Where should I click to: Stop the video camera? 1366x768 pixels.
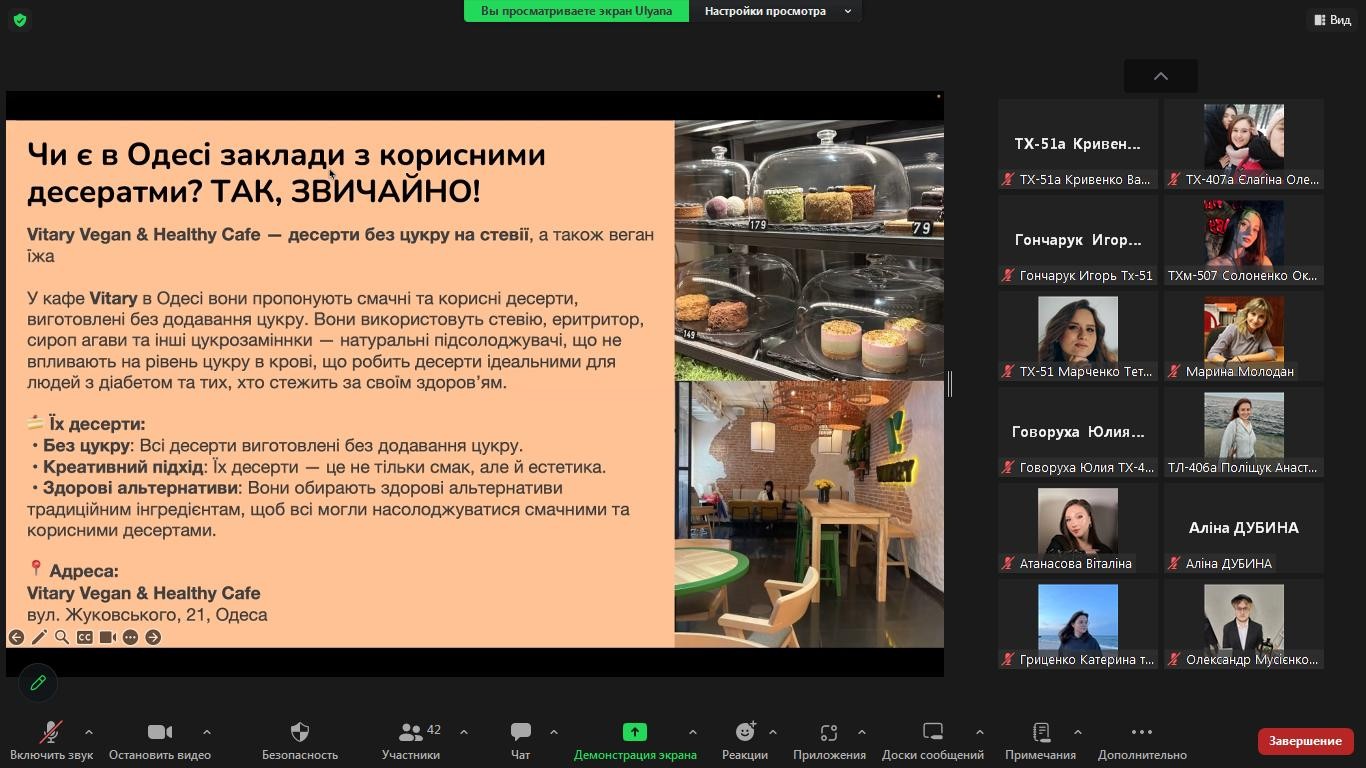[159, 733]
